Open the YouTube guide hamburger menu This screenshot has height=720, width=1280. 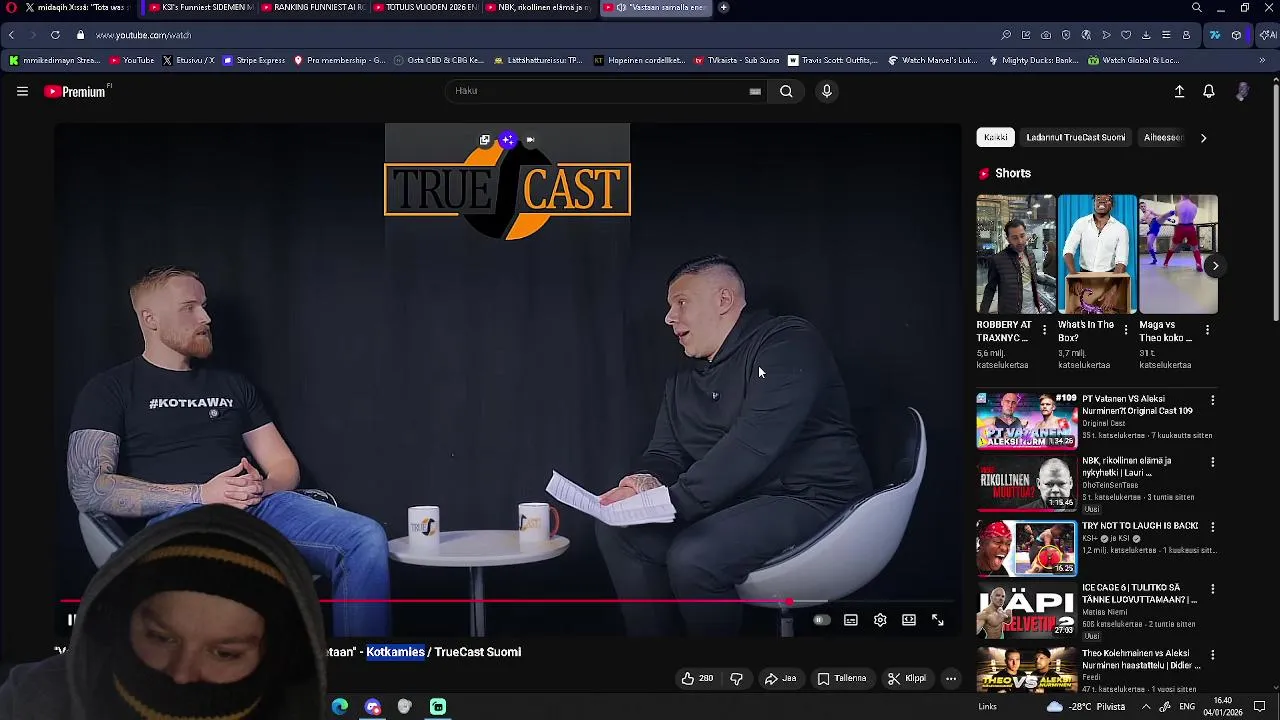[x=22, y=91]
